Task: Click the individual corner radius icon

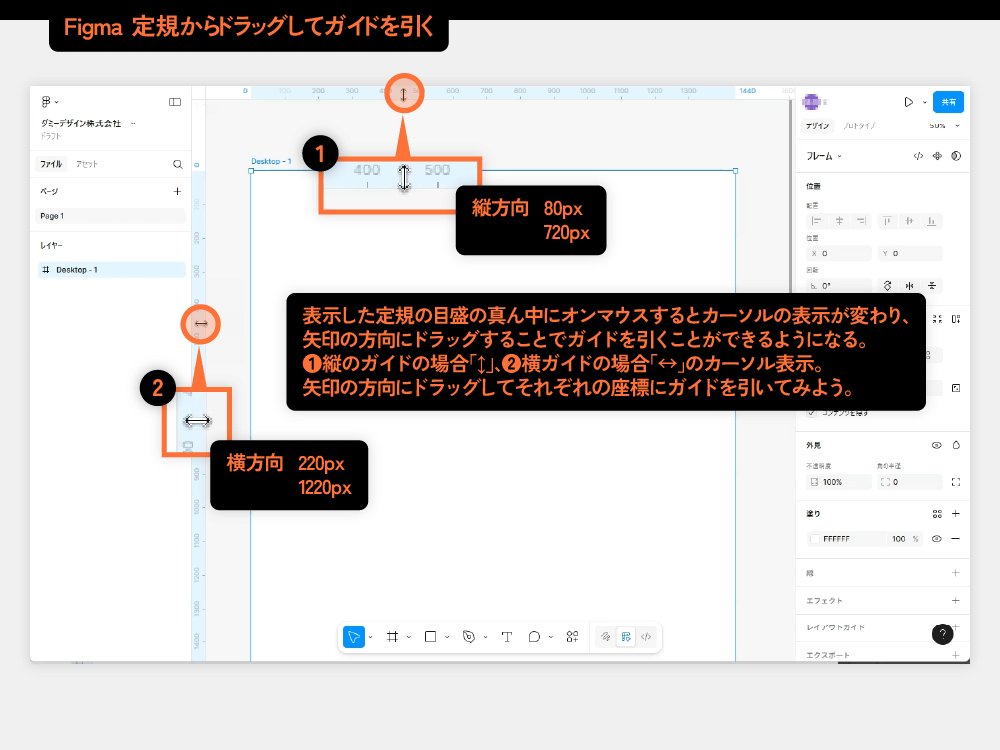Action: 956,482
